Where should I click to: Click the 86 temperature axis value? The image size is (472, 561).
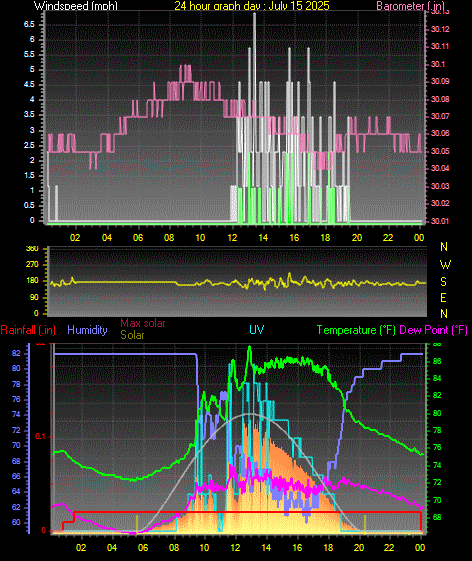(437, 361)
